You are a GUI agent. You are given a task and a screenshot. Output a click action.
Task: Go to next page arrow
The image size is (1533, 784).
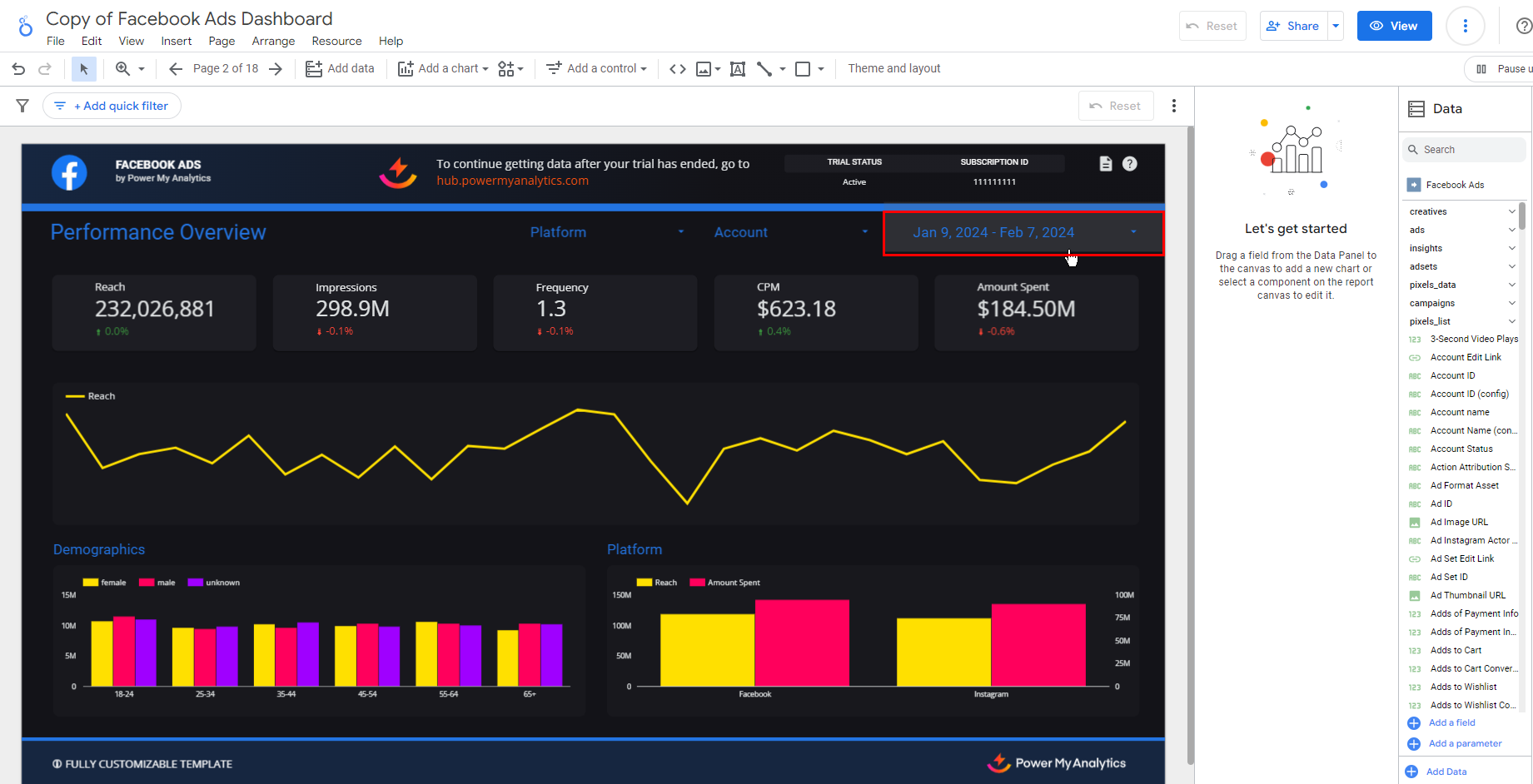pos(276,69)
